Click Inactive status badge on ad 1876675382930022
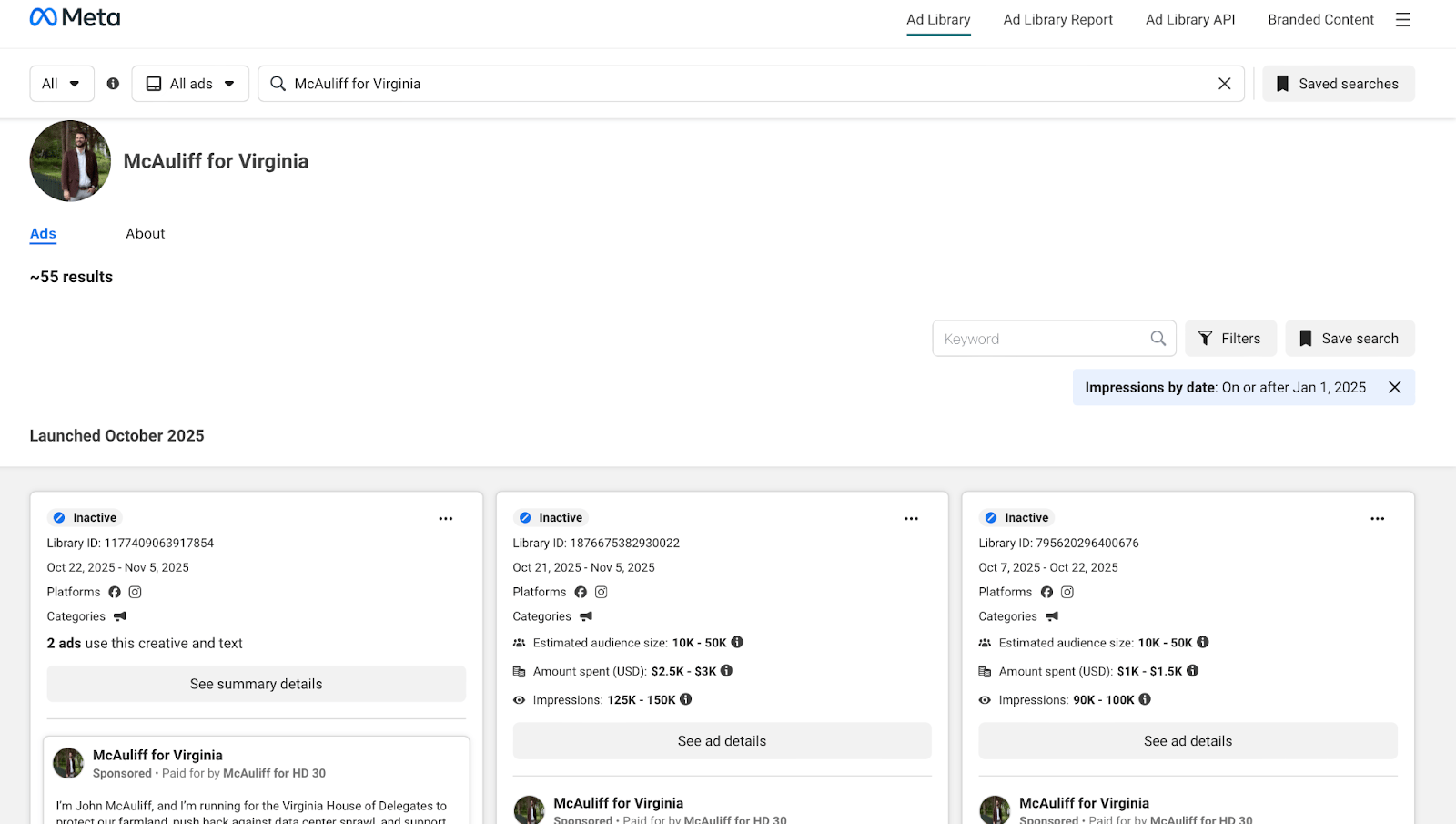Screen dimensions: 1456x824 click(x=551, y=518)
